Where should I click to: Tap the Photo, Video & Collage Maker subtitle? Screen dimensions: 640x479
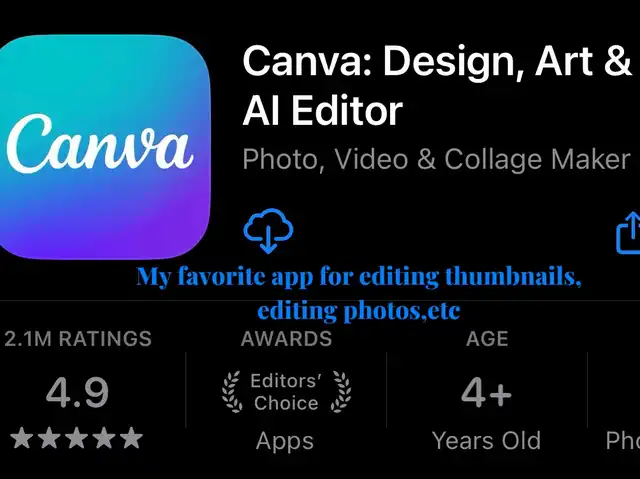point(436,160)
